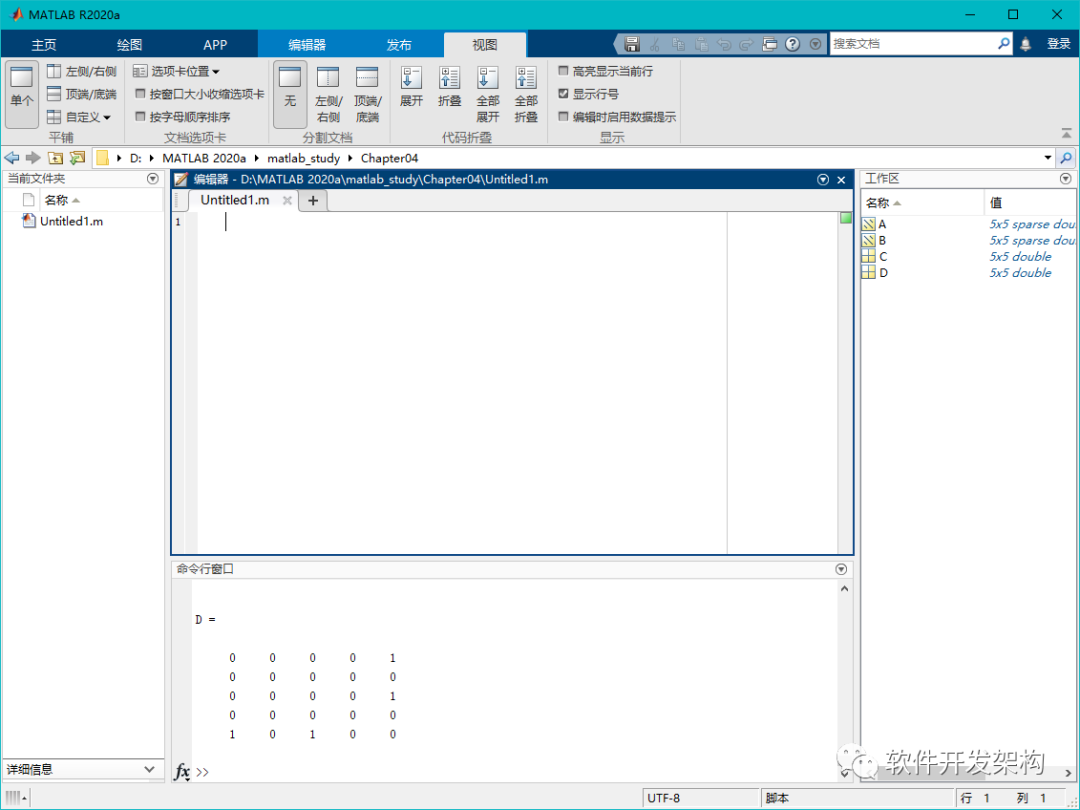Switch to the Editor (编辑器) tab

[307, 45]
